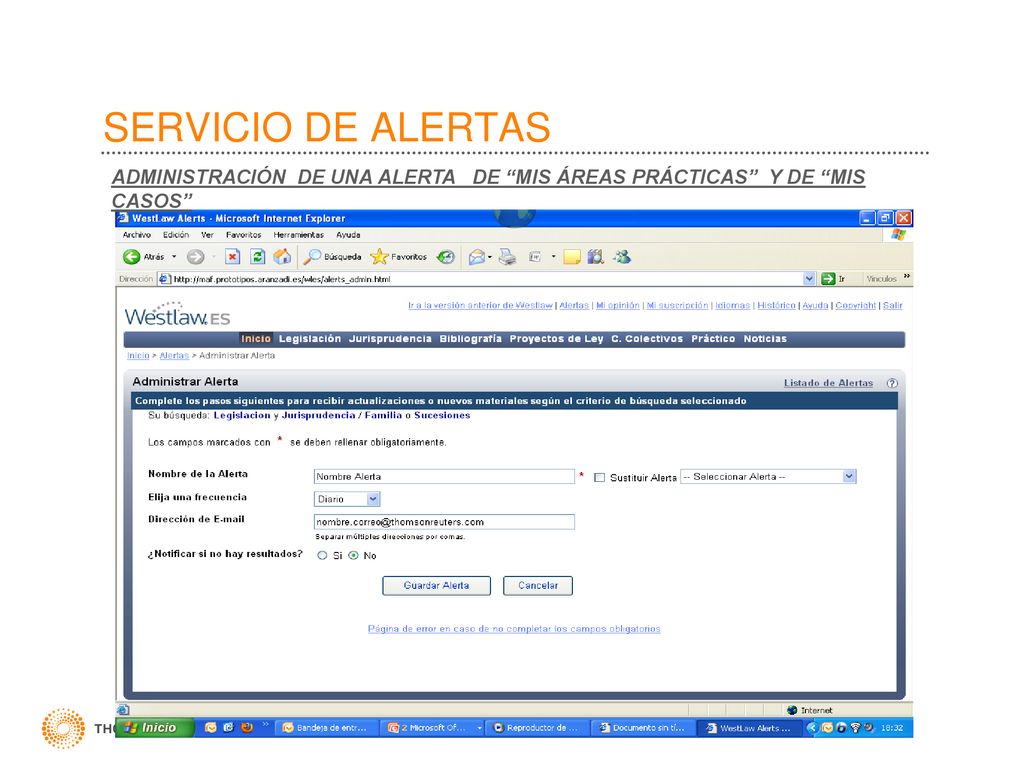This screenshot has height=768, width=1024.
Task: Open the Listado de Alertas link
Action: click(828, 383)
